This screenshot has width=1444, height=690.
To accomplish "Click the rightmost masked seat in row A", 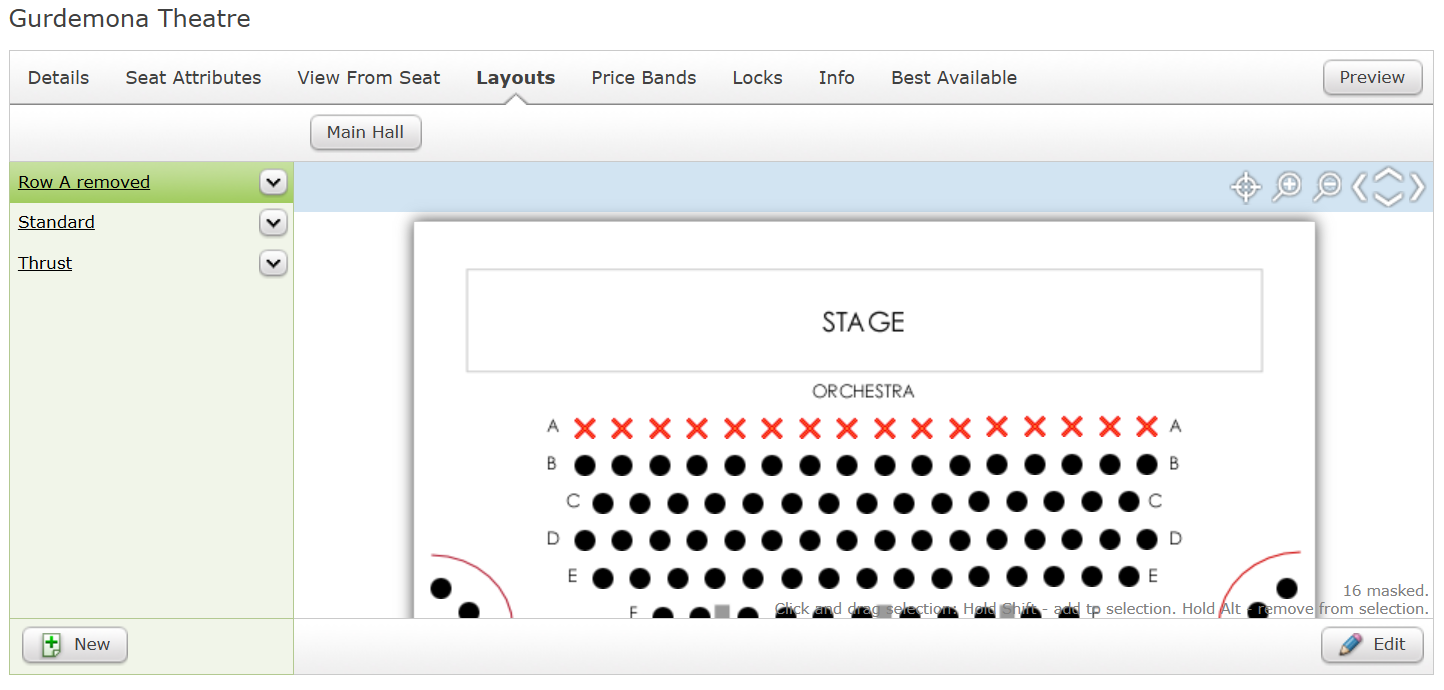I will 1147,426.
